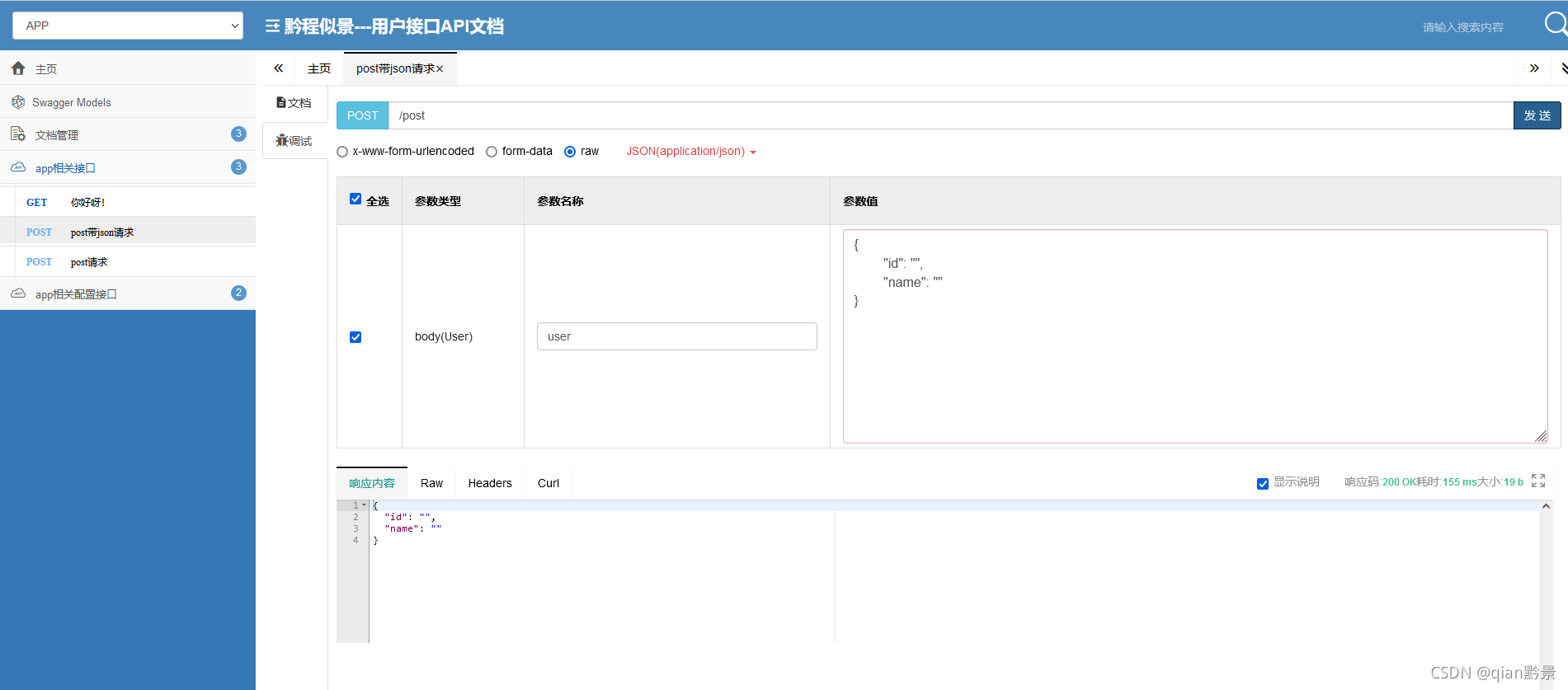Click the Swagger Models cube icon
The width and height of the screenshot is (1568, 690).
(x=18, y=102)
